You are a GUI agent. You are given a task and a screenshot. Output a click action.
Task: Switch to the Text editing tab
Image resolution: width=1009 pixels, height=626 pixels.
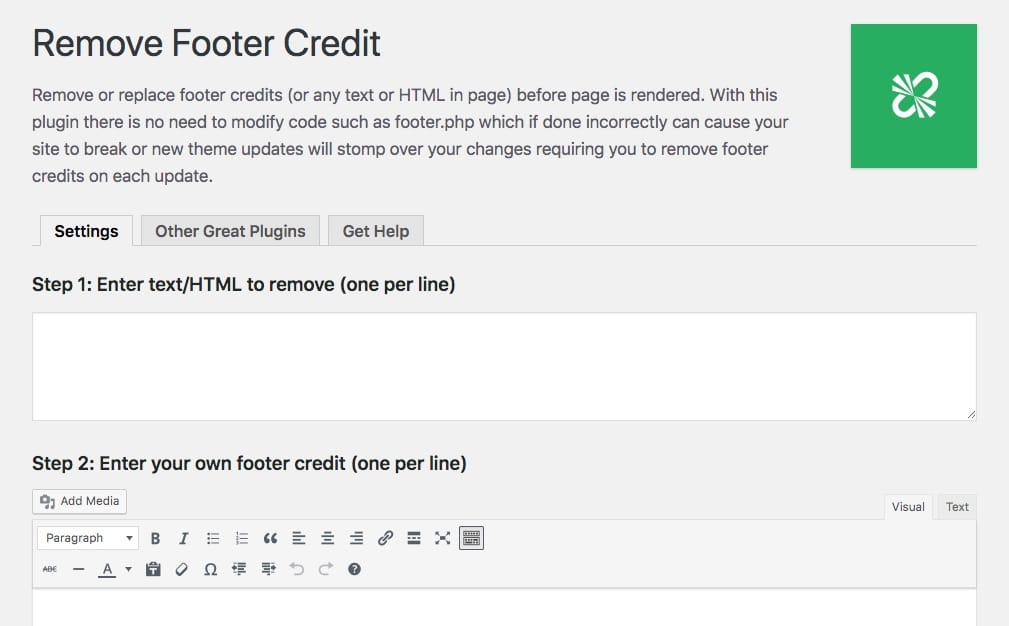(956, 507)
